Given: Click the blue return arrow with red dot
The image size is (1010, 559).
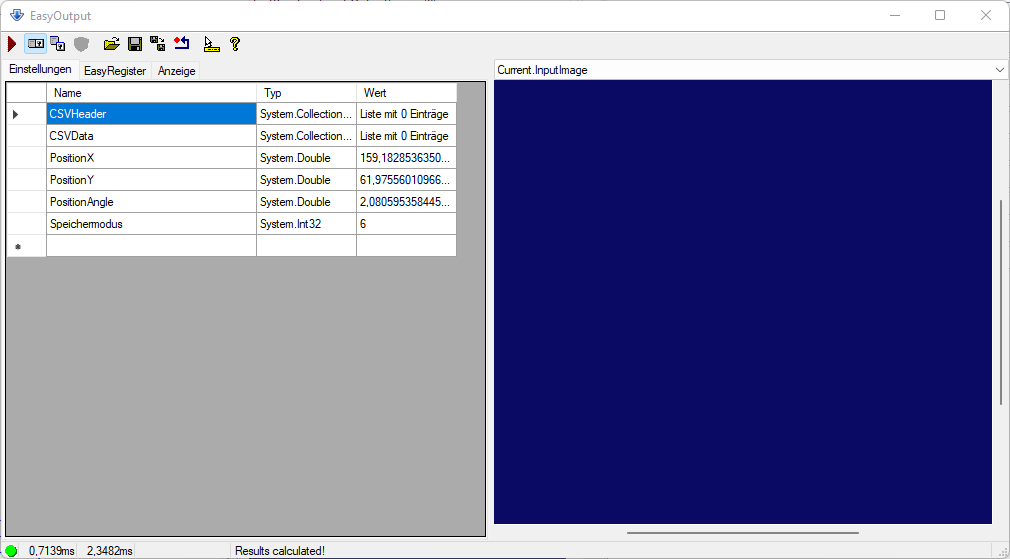Looking at the screenshot, I should coord(181,44).
